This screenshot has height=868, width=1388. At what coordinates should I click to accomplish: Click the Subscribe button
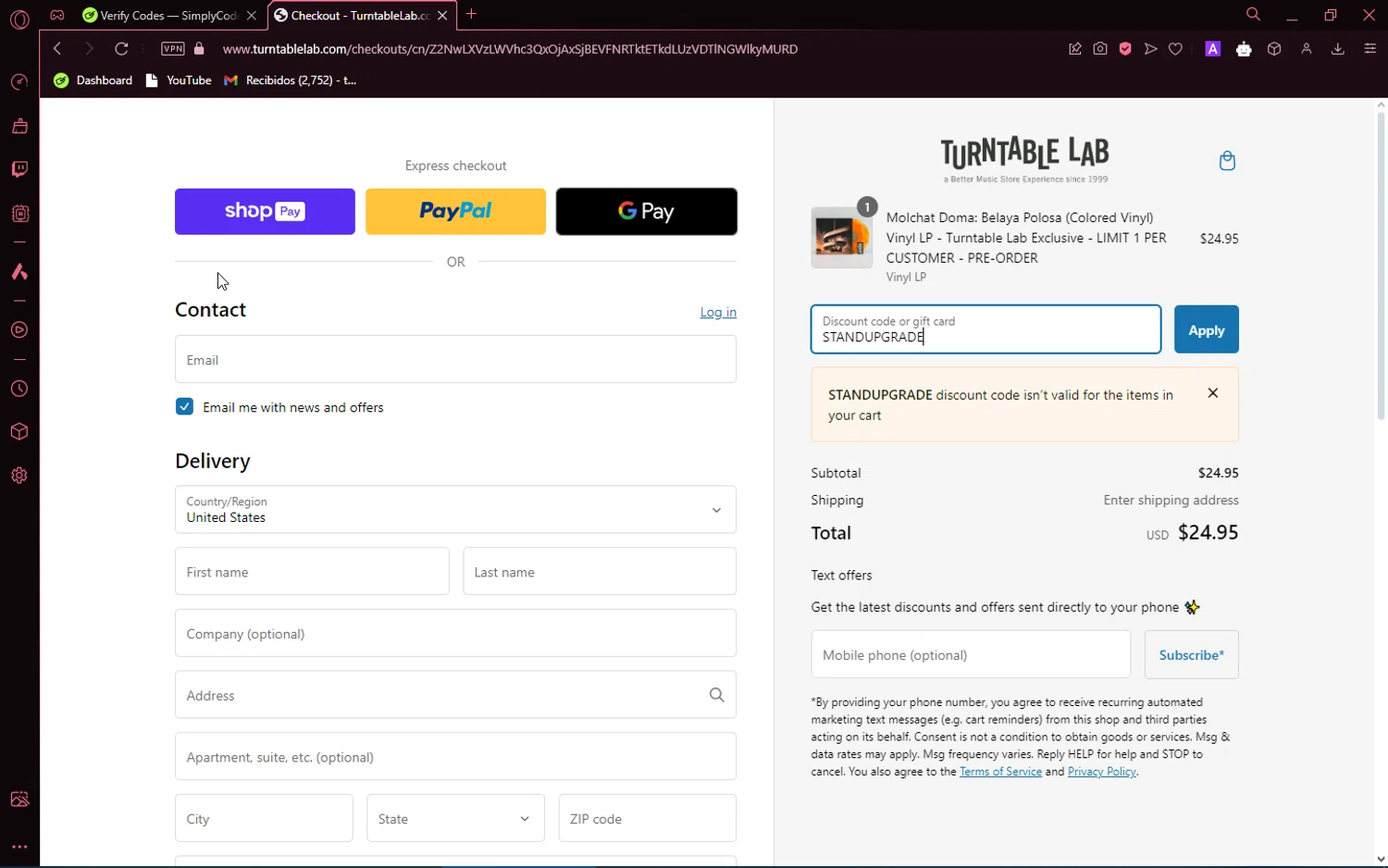(1192, 655)
